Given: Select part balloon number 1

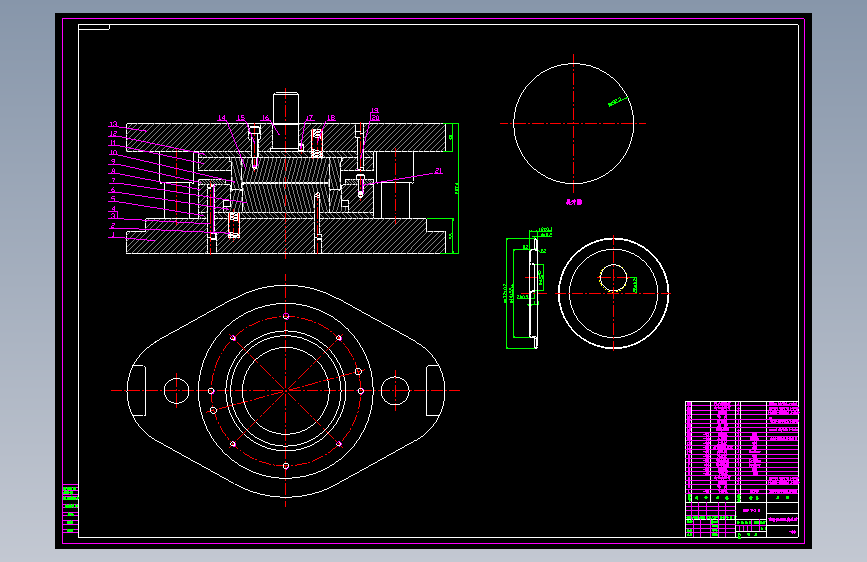Looking at the screenshot, I should click(113, 235).
